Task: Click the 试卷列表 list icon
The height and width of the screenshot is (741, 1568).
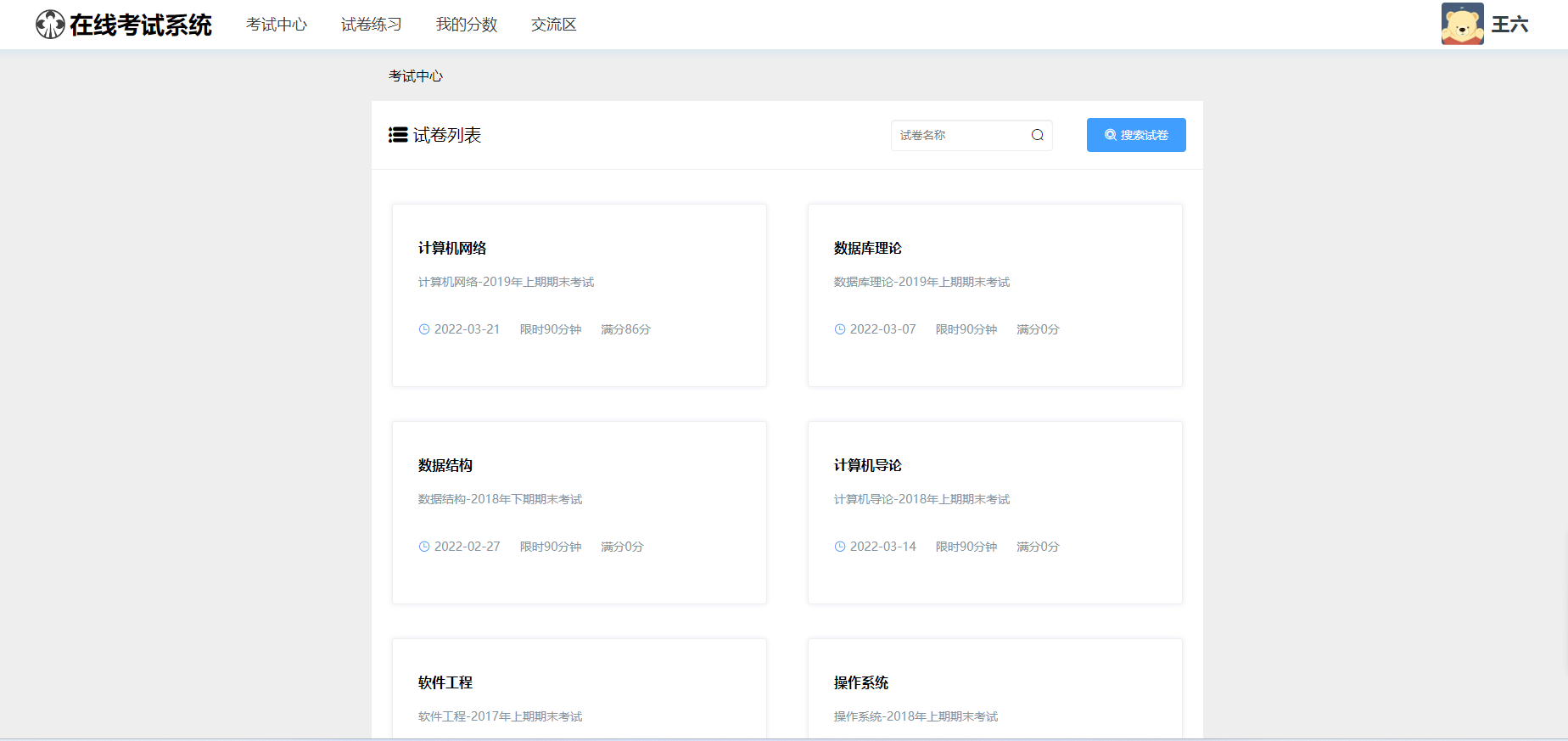Action: point(398,135)
